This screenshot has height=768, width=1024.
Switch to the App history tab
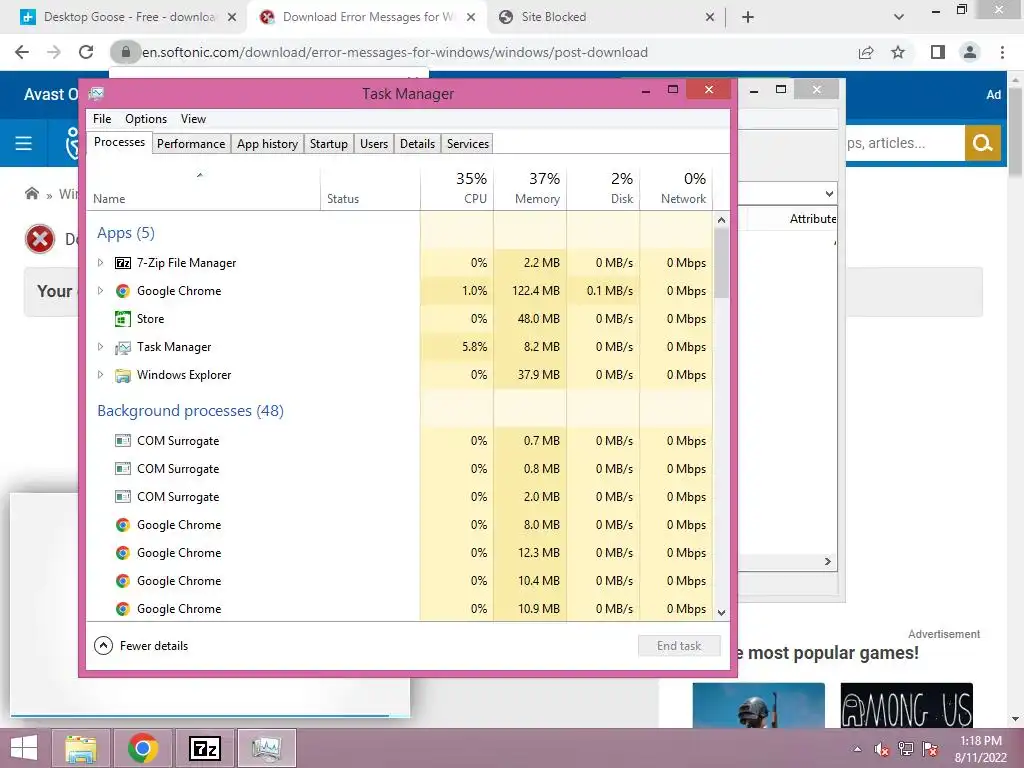point(267,144)
